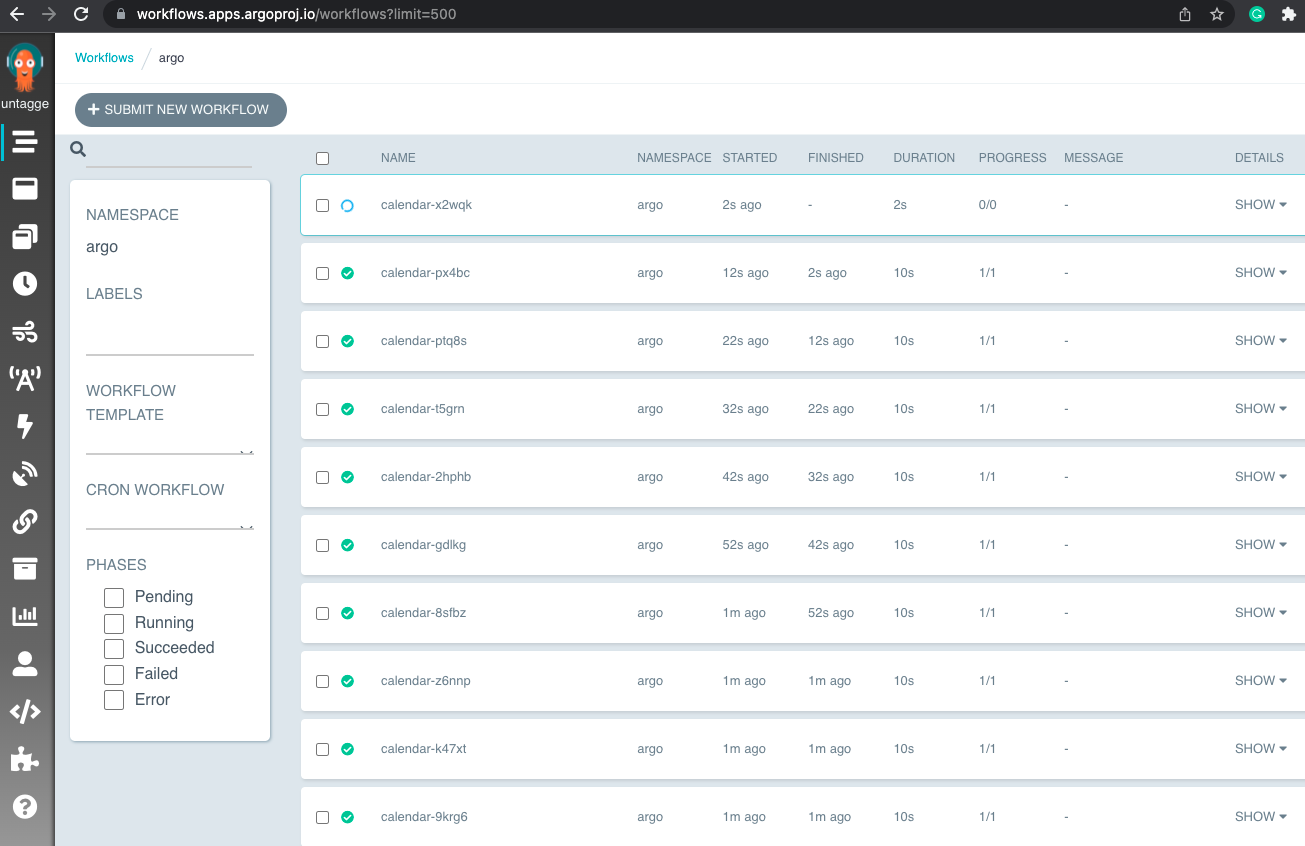Enable the Succeeded phase filter
Screen dimensions: 1305x846
pos(113,648)
